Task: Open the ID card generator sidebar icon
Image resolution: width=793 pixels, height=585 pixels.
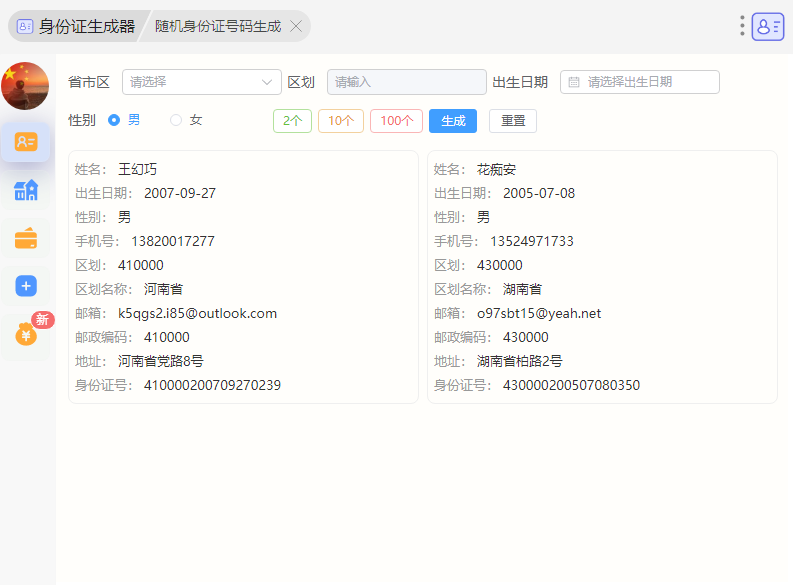Action: pyautogui.click(x=26, y=142)
